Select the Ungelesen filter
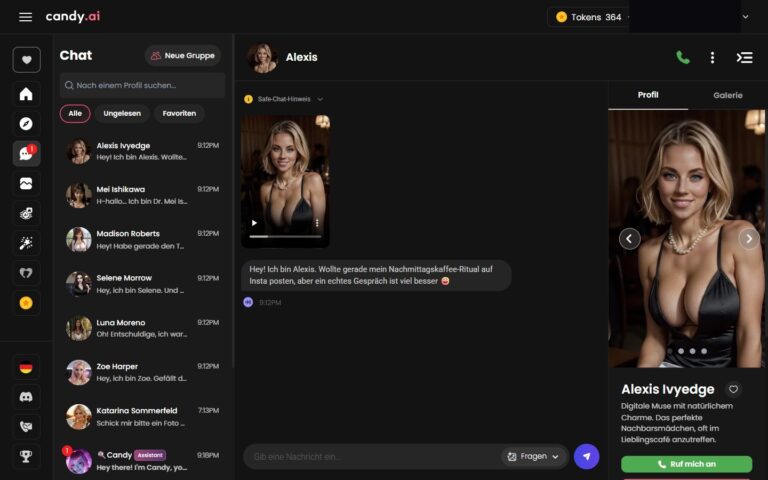 pyautogui.click(x=122, y=113)
